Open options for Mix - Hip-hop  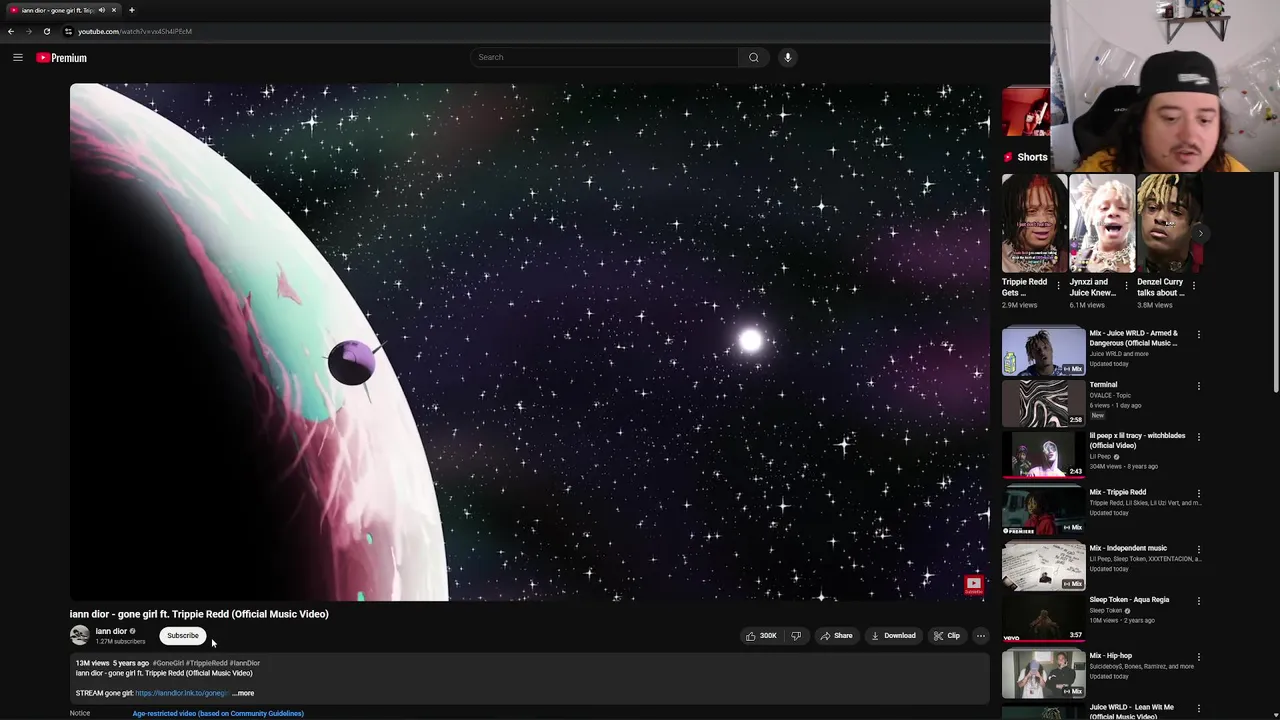(1198, 657)
